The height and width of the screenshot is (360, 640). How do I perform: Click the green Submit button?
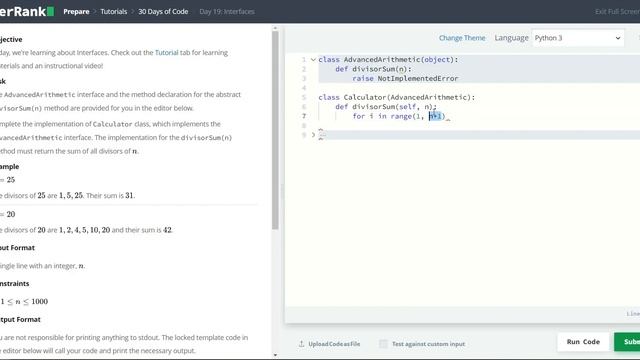(x=627, y=342)
